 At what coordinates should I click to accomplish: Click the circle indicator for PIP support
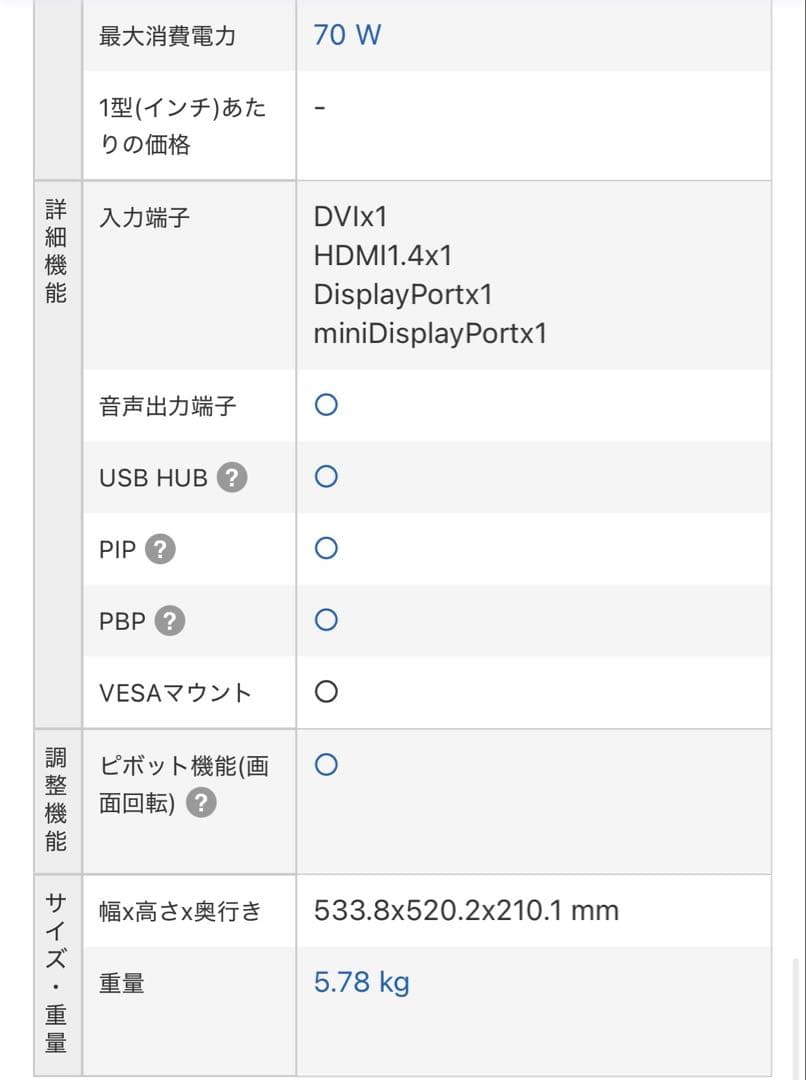[323, 548]
